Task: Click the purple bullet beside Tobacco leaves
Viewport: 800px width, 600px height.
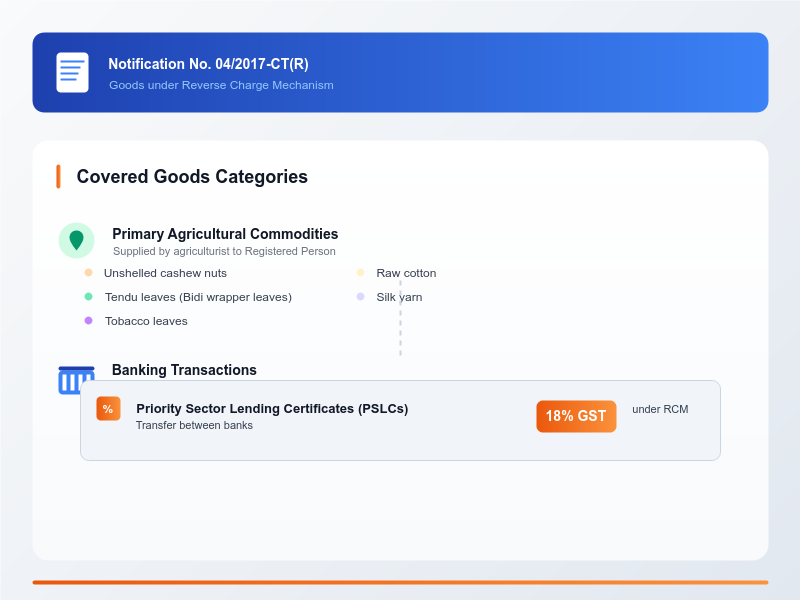Action: point(88,320)
